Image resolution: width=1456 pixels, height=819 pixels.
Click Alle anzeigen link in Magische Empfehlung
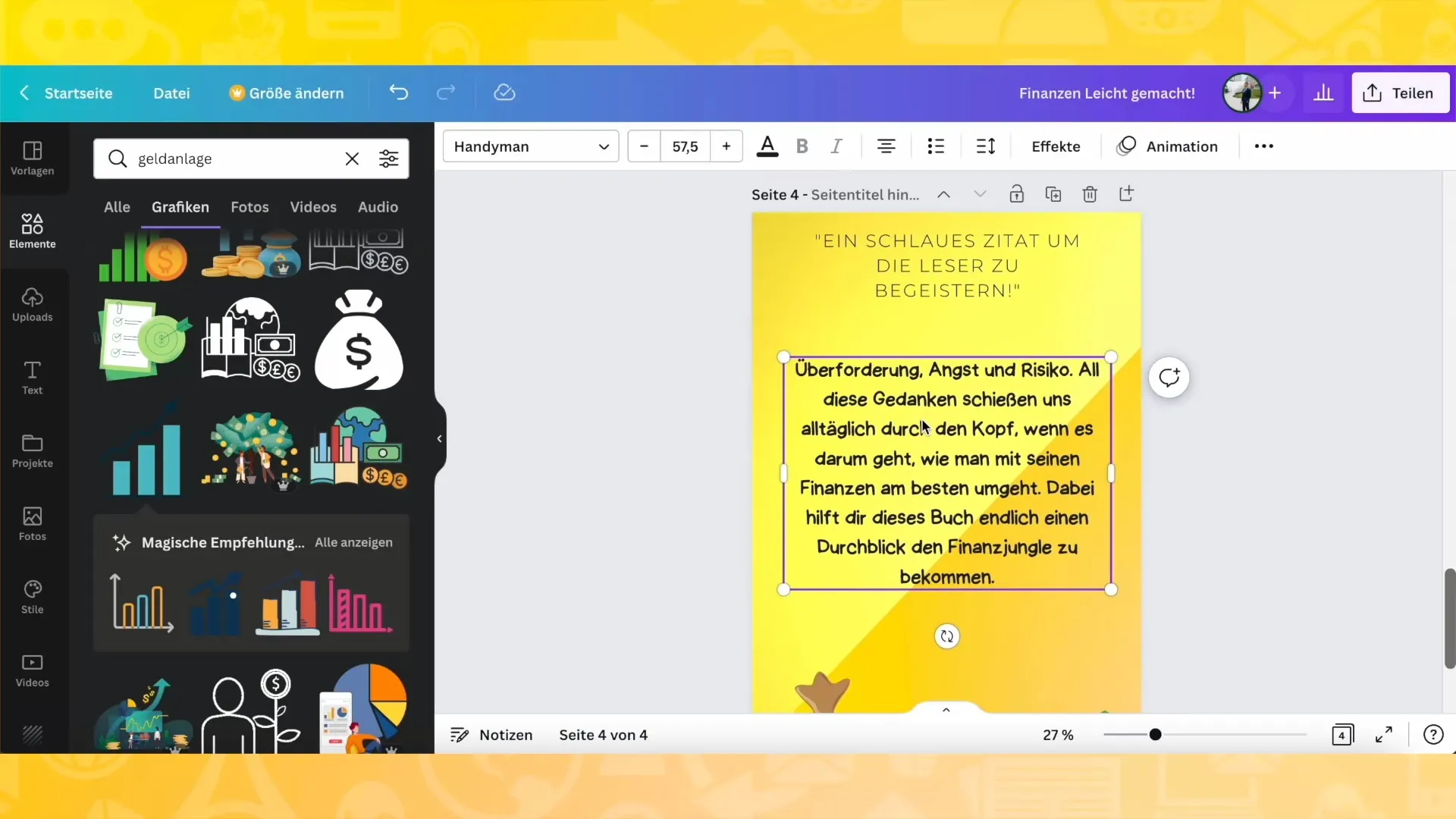(354, 542)
